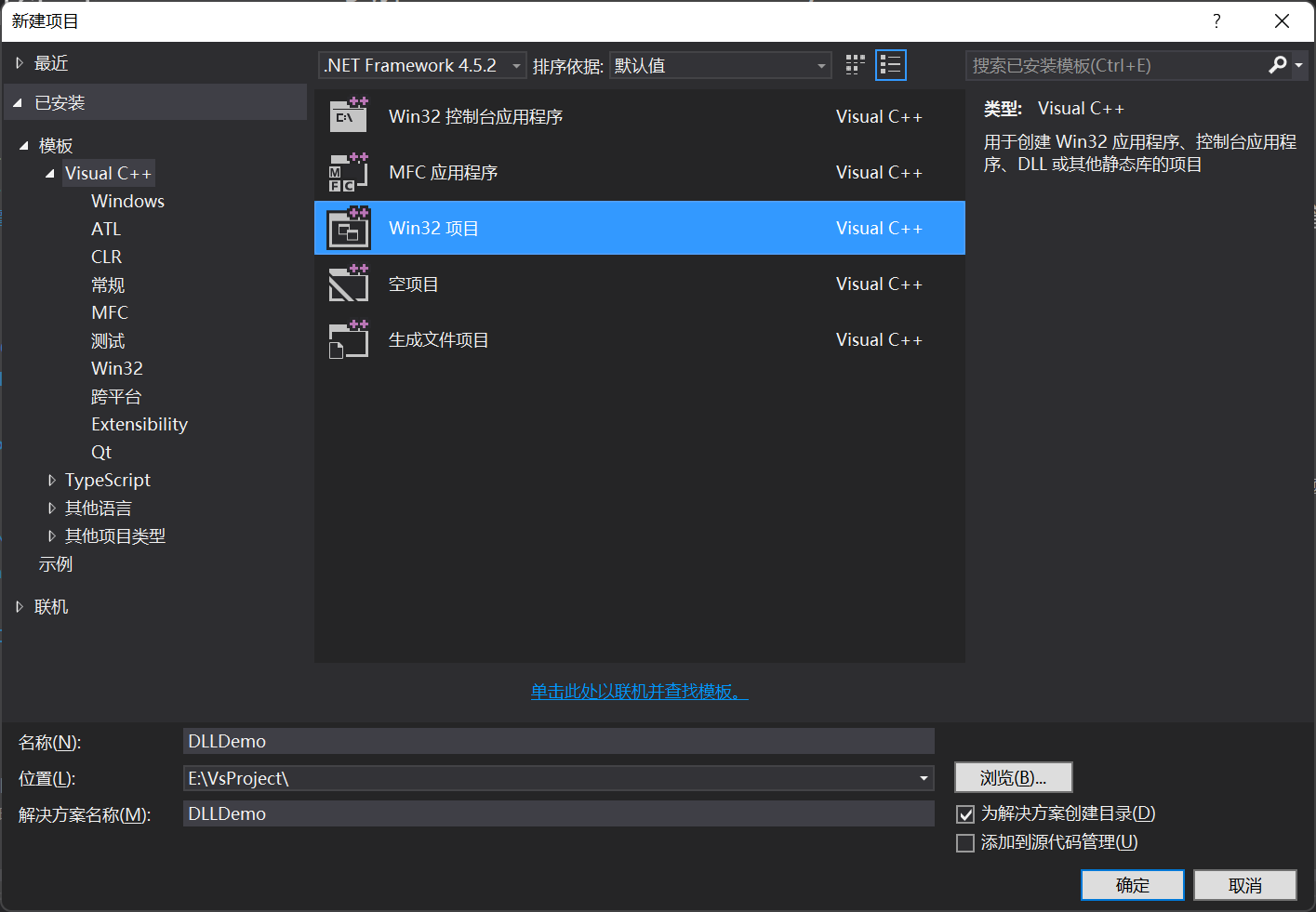Click the MFC 应用程序 template icon
The height and width of the screenshot is (912, 1316).
pyautogui.click(x=349, y=173)
